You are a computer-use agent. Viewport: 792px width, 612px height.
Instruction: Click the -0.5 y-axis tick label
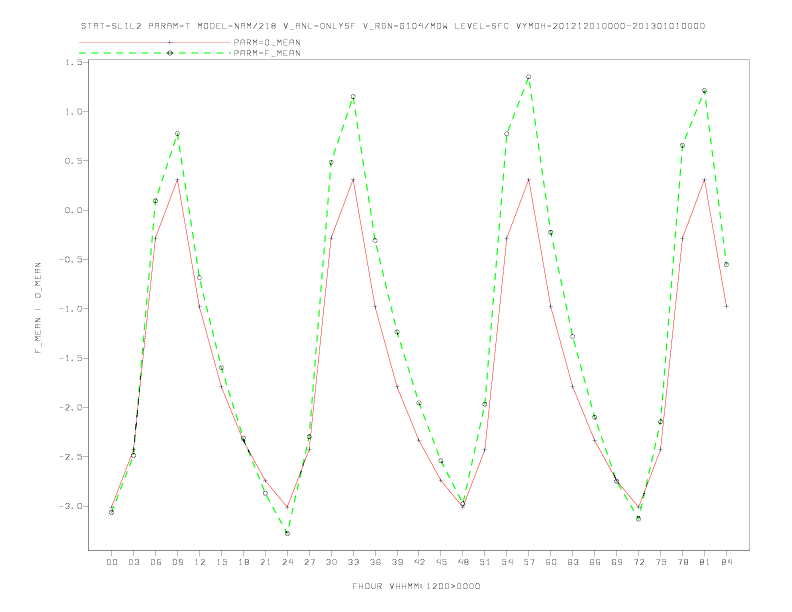coord(71,260)
